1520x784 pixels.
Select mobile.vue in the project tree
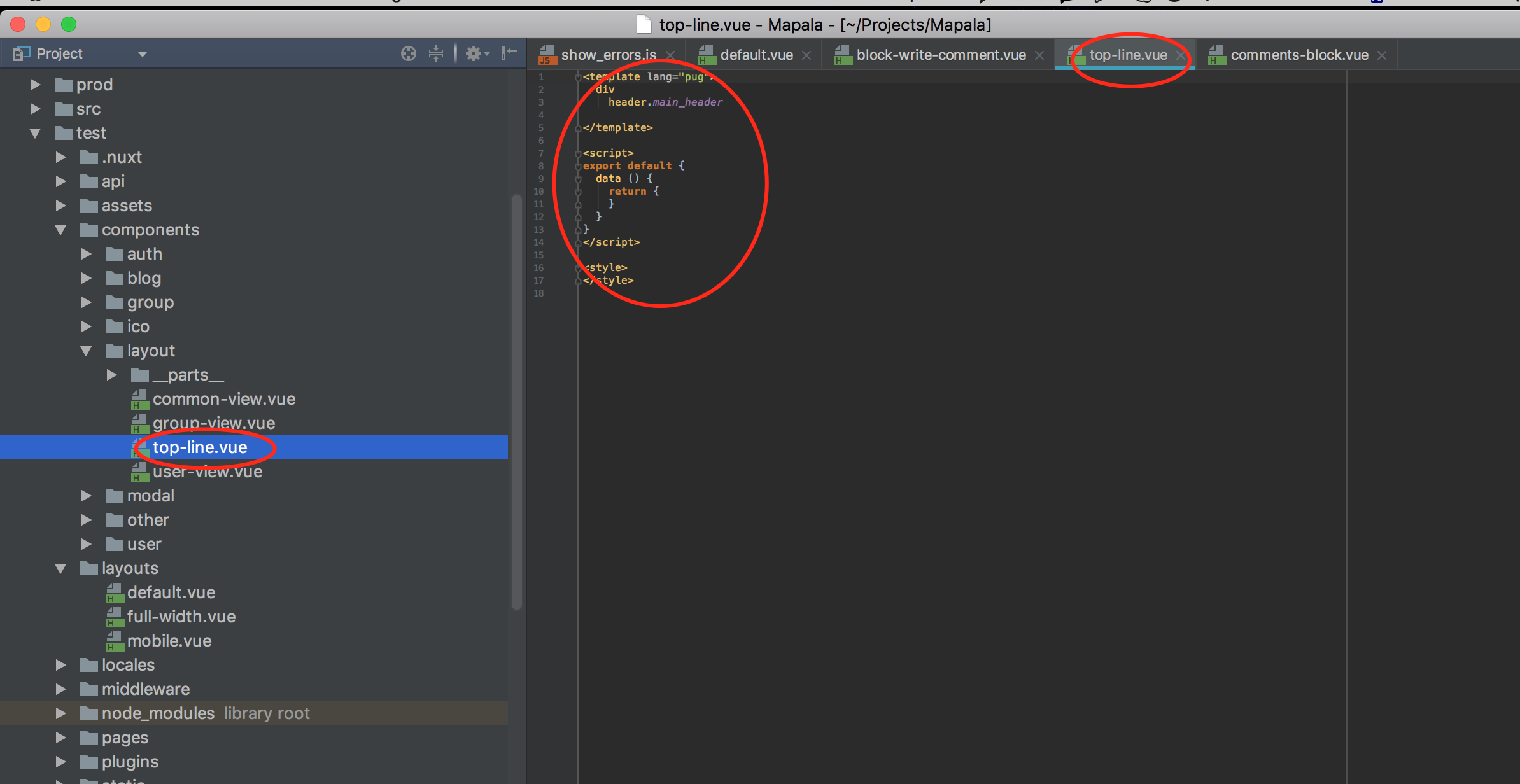pyautogui.click(x=169, y=641)
